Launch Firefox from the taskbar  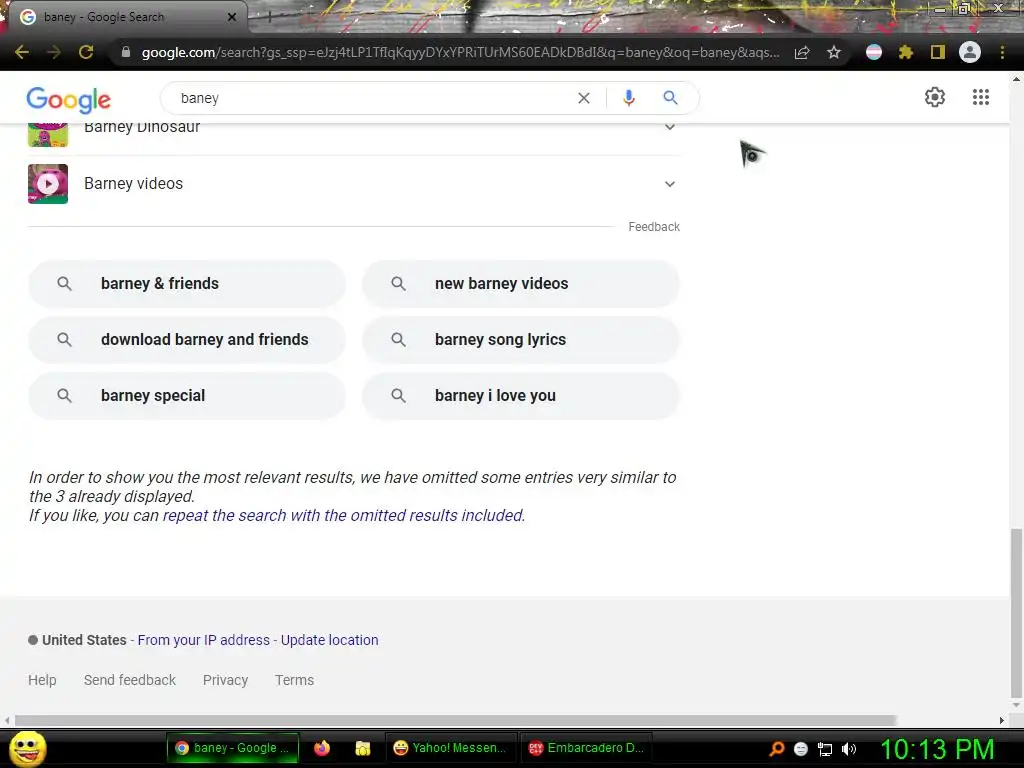coord(322,748)
